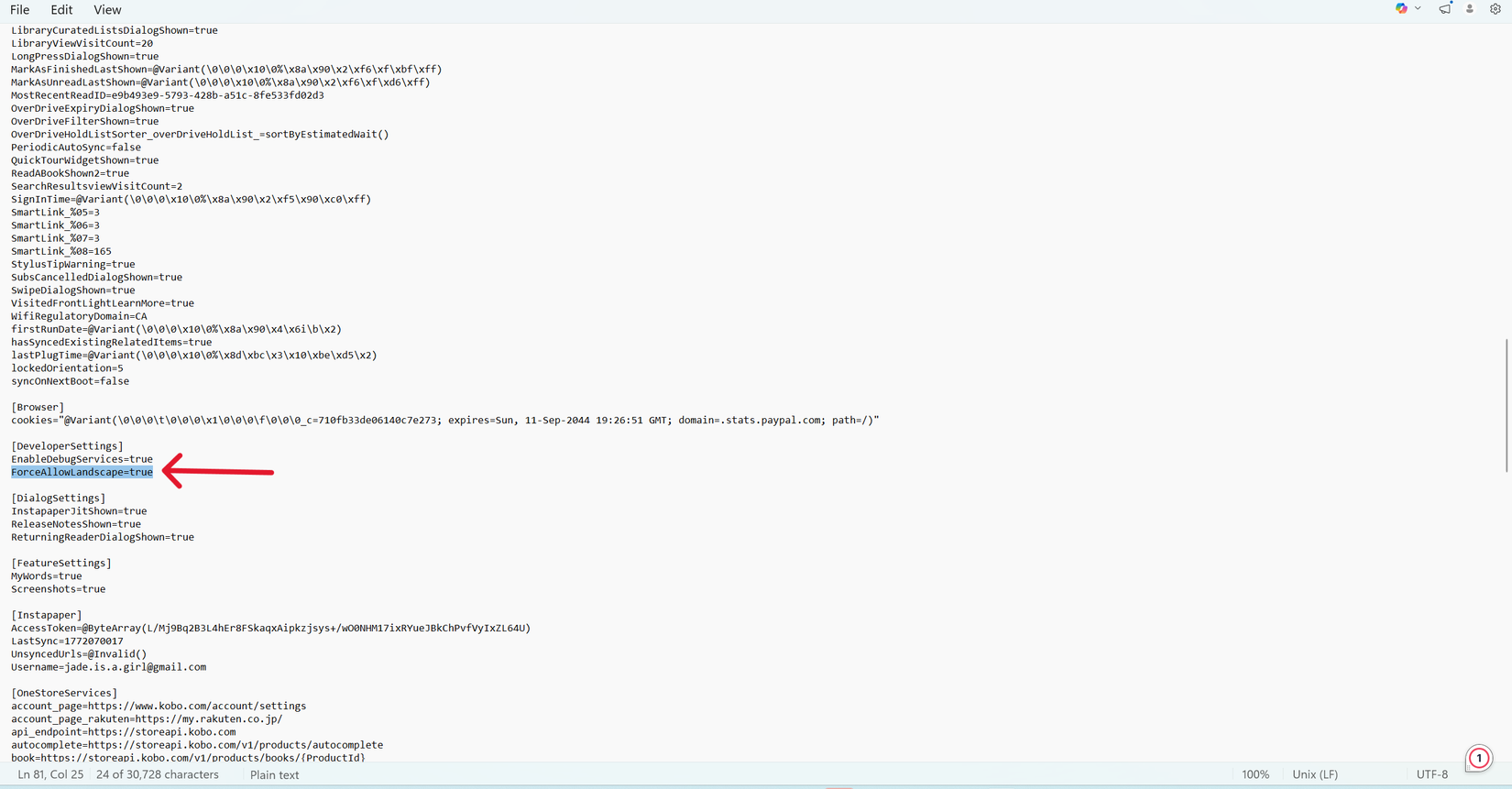Click the SignInTime=@Variant line
This screenshot has height=789, width=1512.
coord(191,199)
